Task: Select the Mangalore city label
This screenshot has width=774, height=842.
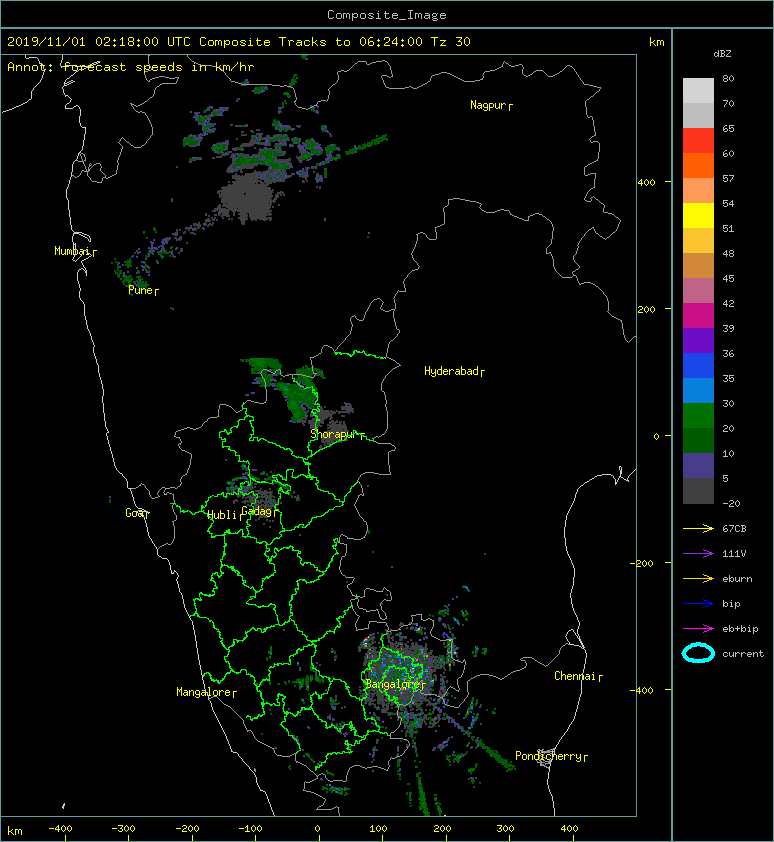Action: coord(204,692)
